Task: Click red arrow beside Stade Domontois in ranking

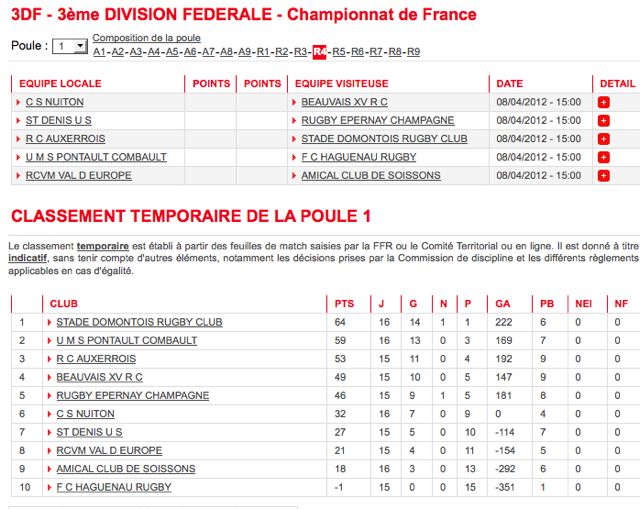Action: click(x=49, y=322)
